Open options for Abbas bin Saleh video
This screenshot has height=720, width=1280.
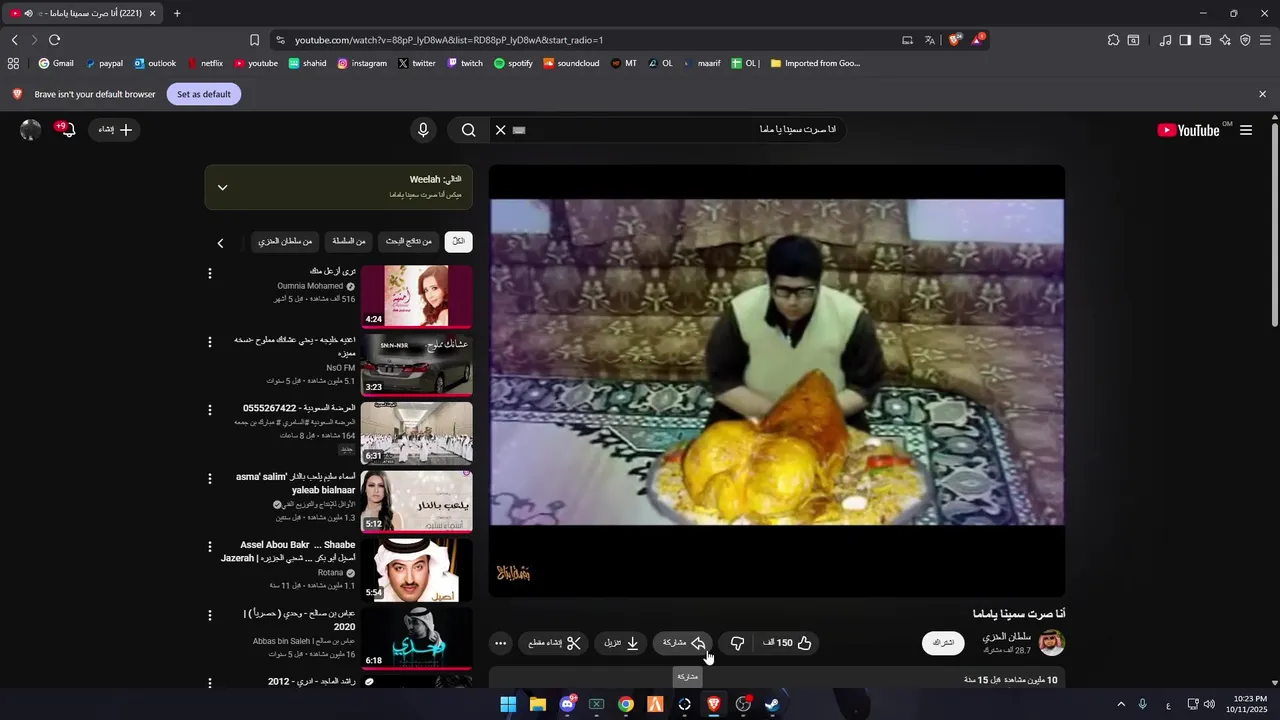pyautogui.click(x=209, y=615)
